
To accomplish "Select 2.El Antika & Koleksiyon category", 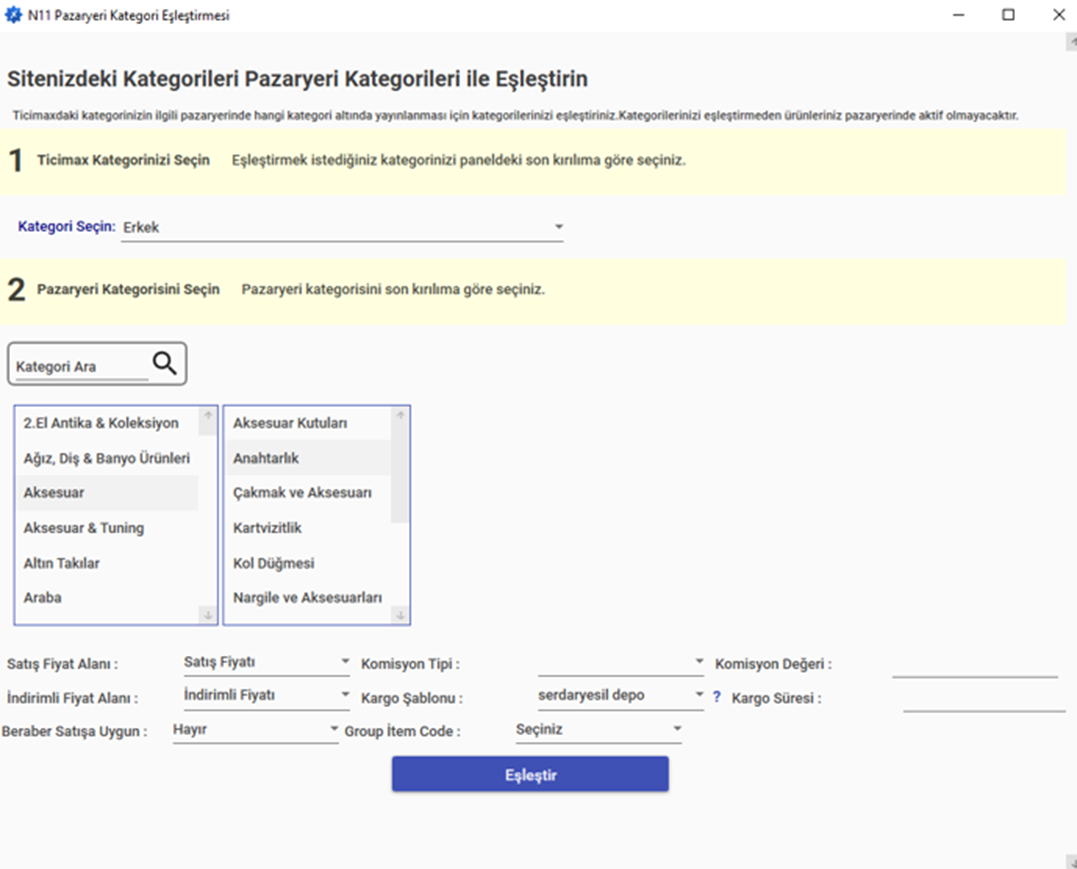I will [x=107, y=423].
